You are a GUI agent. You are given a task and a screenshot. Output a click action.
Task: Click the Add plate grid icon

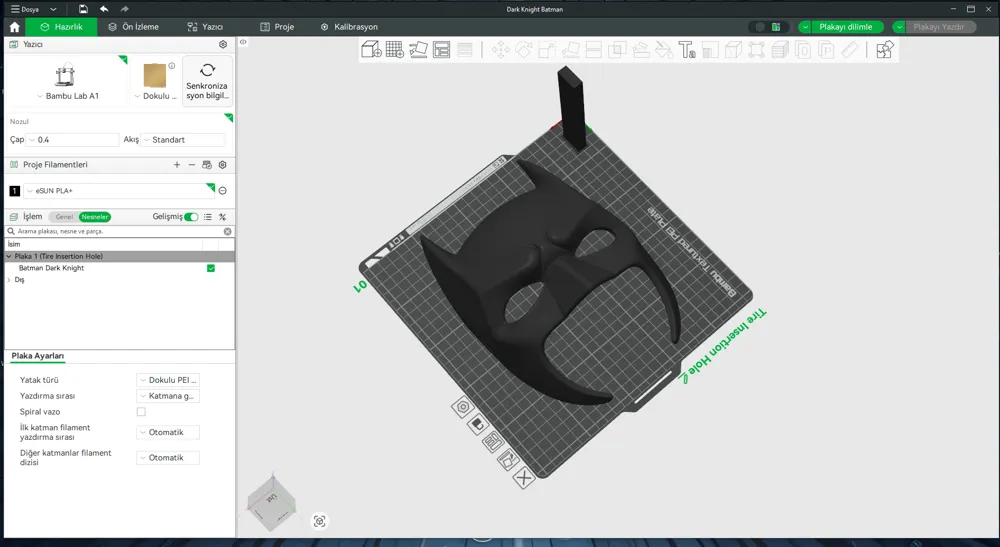pos(395,49)
